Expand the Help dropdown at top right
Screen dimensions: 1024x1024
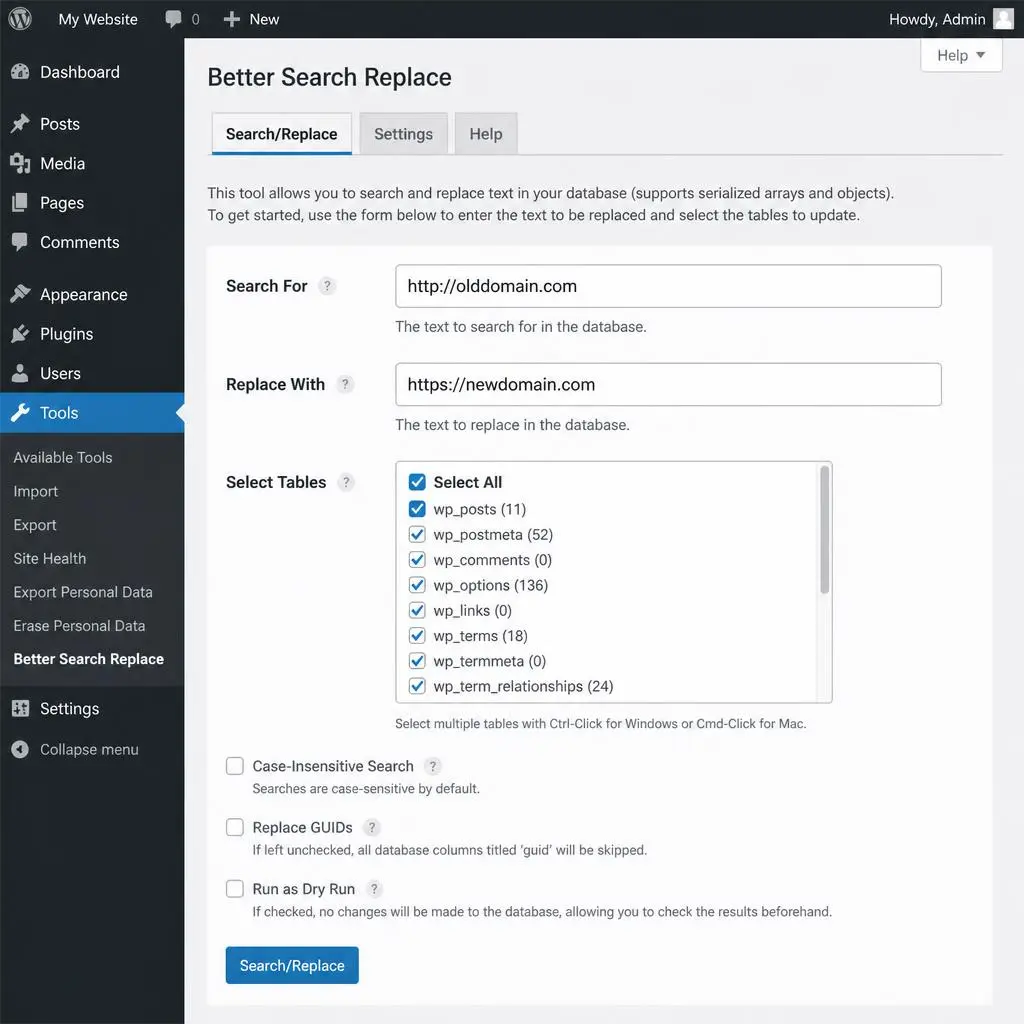pyautogui.click(x=961, y=56)
